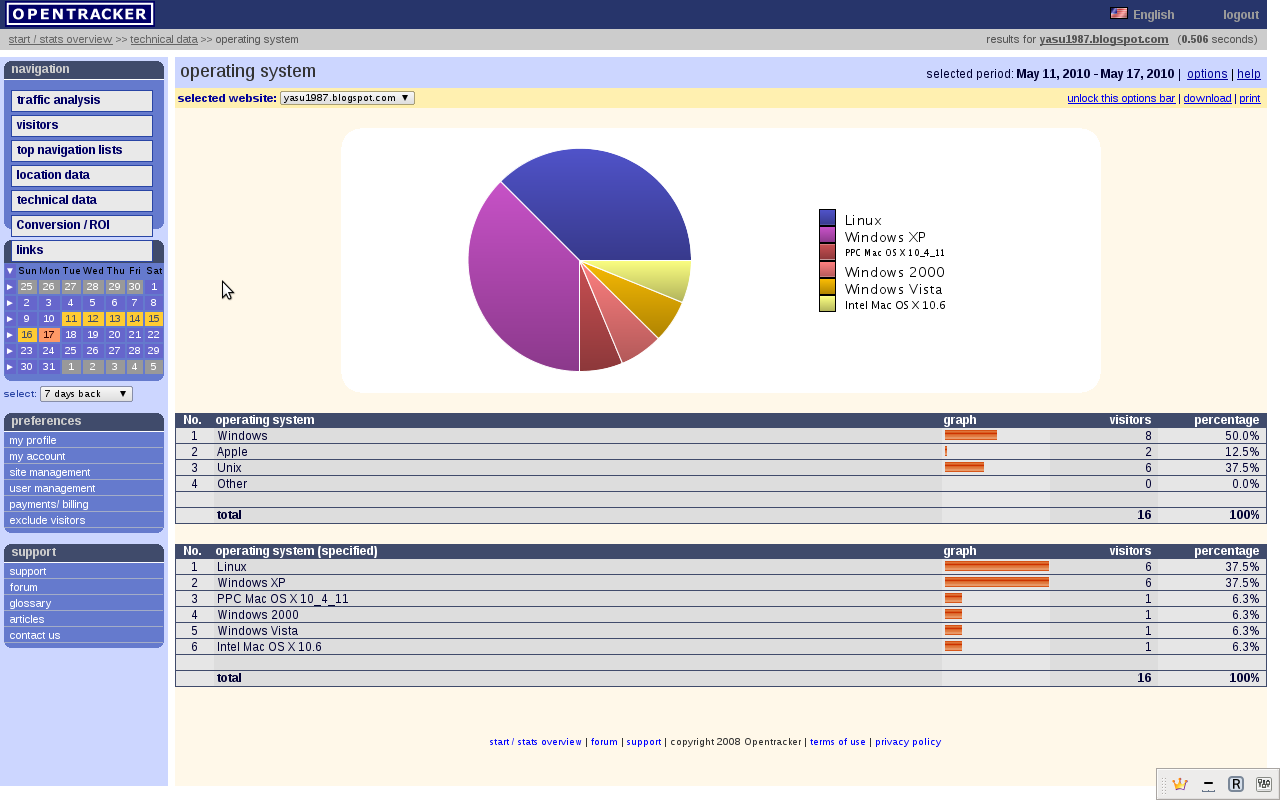Click the download link in the options bar
1280x800 pixels.
point(1207,97)
